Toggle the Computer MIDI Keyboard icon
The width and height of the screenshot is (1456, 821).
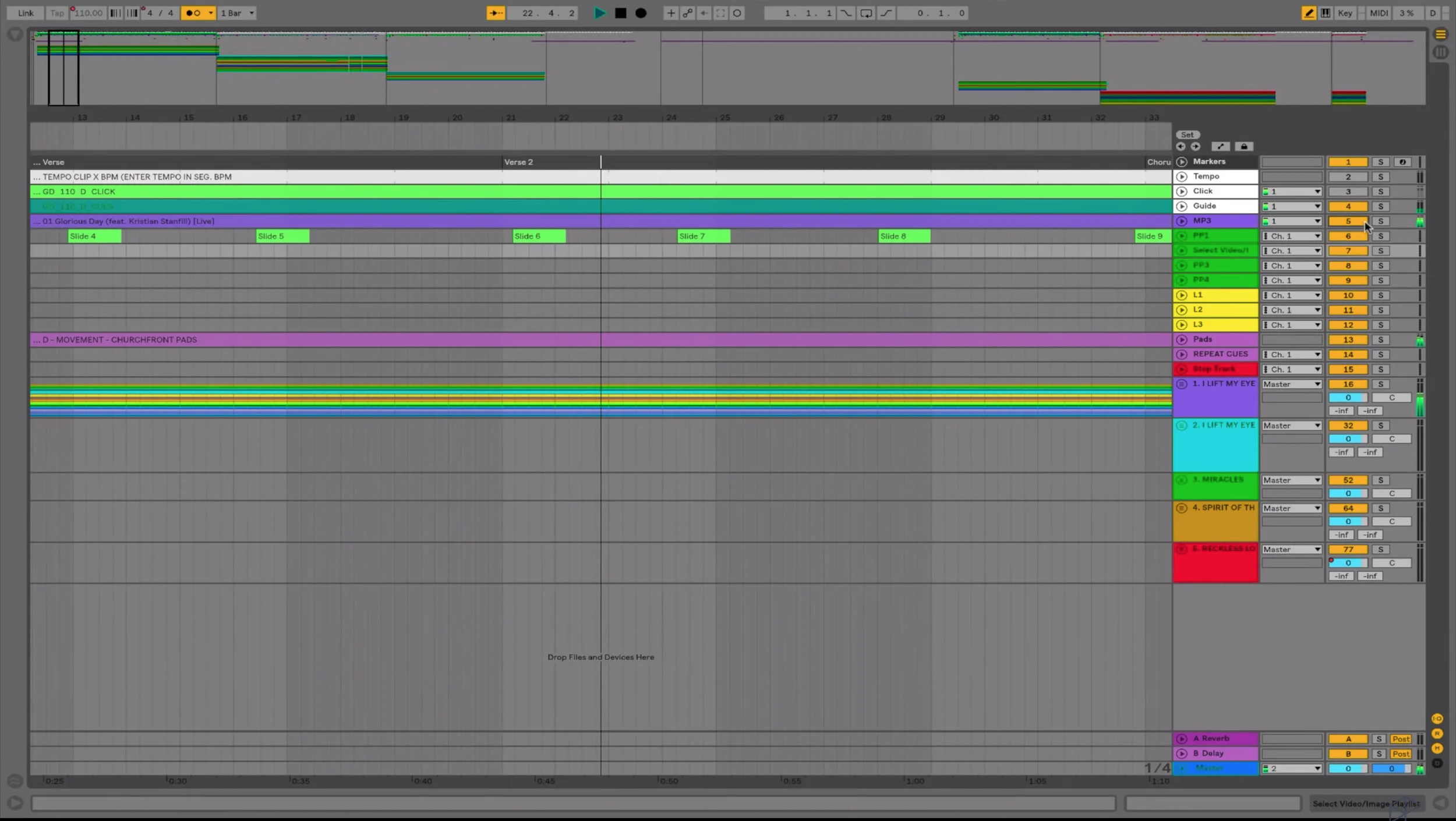(1326, 13)
